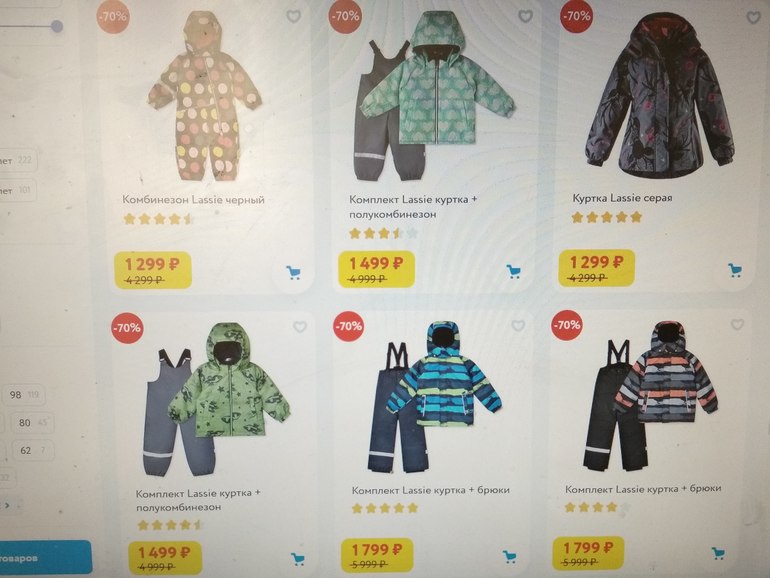
Task: Open the polka dot jumpsuit thumbnail
Action: click(204, 97)
